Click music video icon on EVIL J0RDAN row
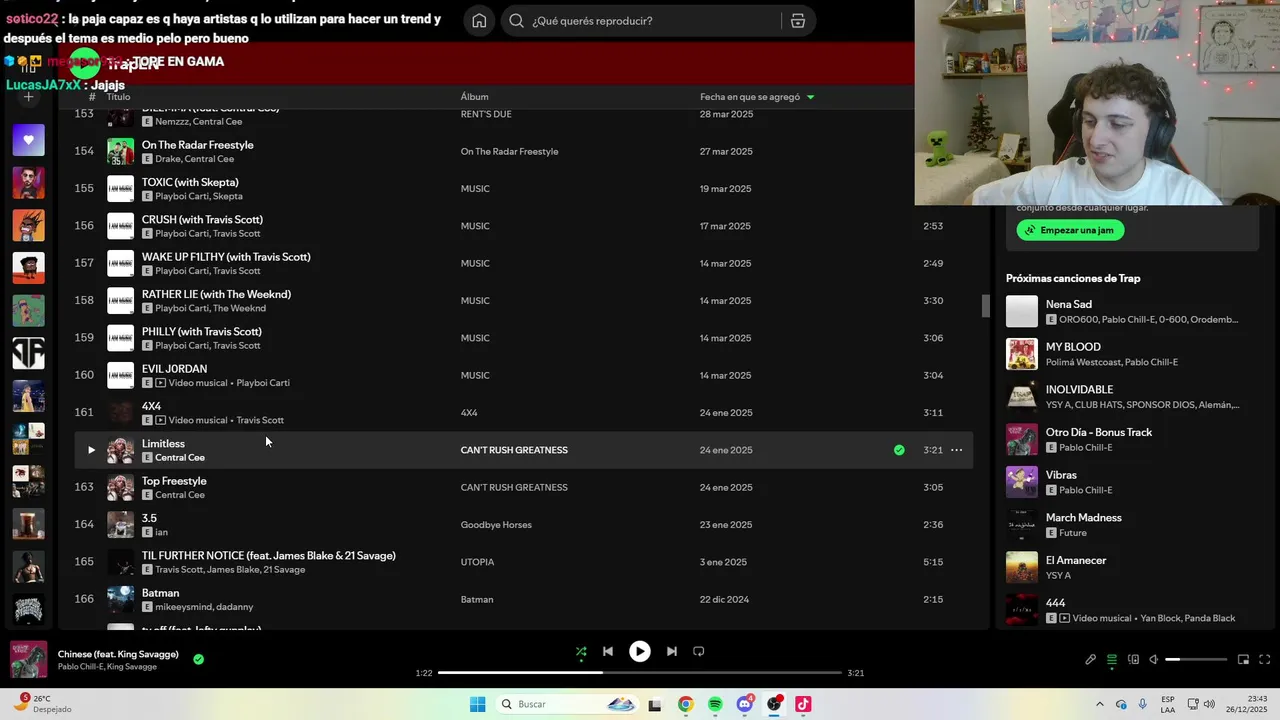The image size is (1280, 720). coord(161,383)
